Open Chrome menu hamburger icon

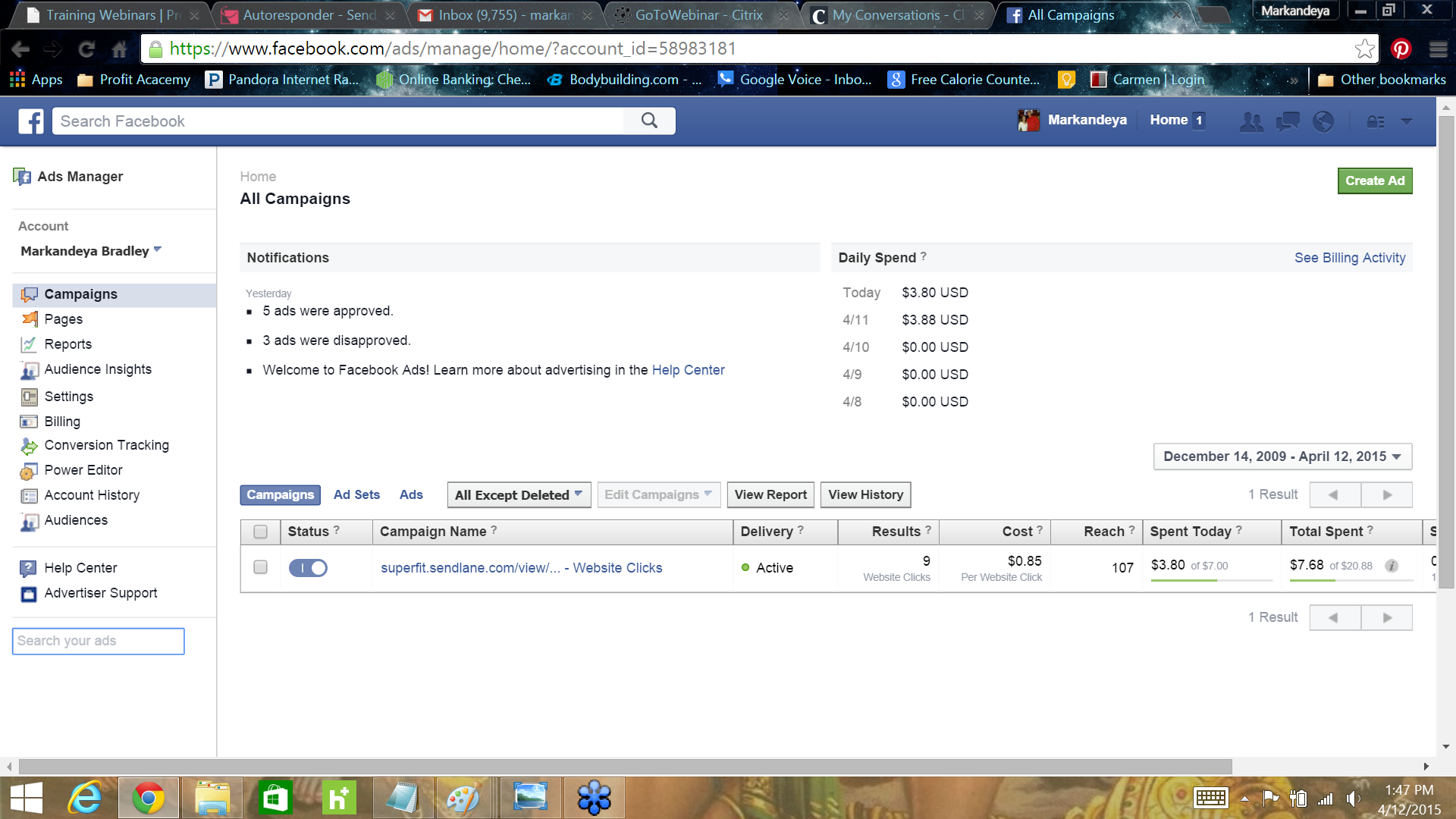[x=1439, y=49]
